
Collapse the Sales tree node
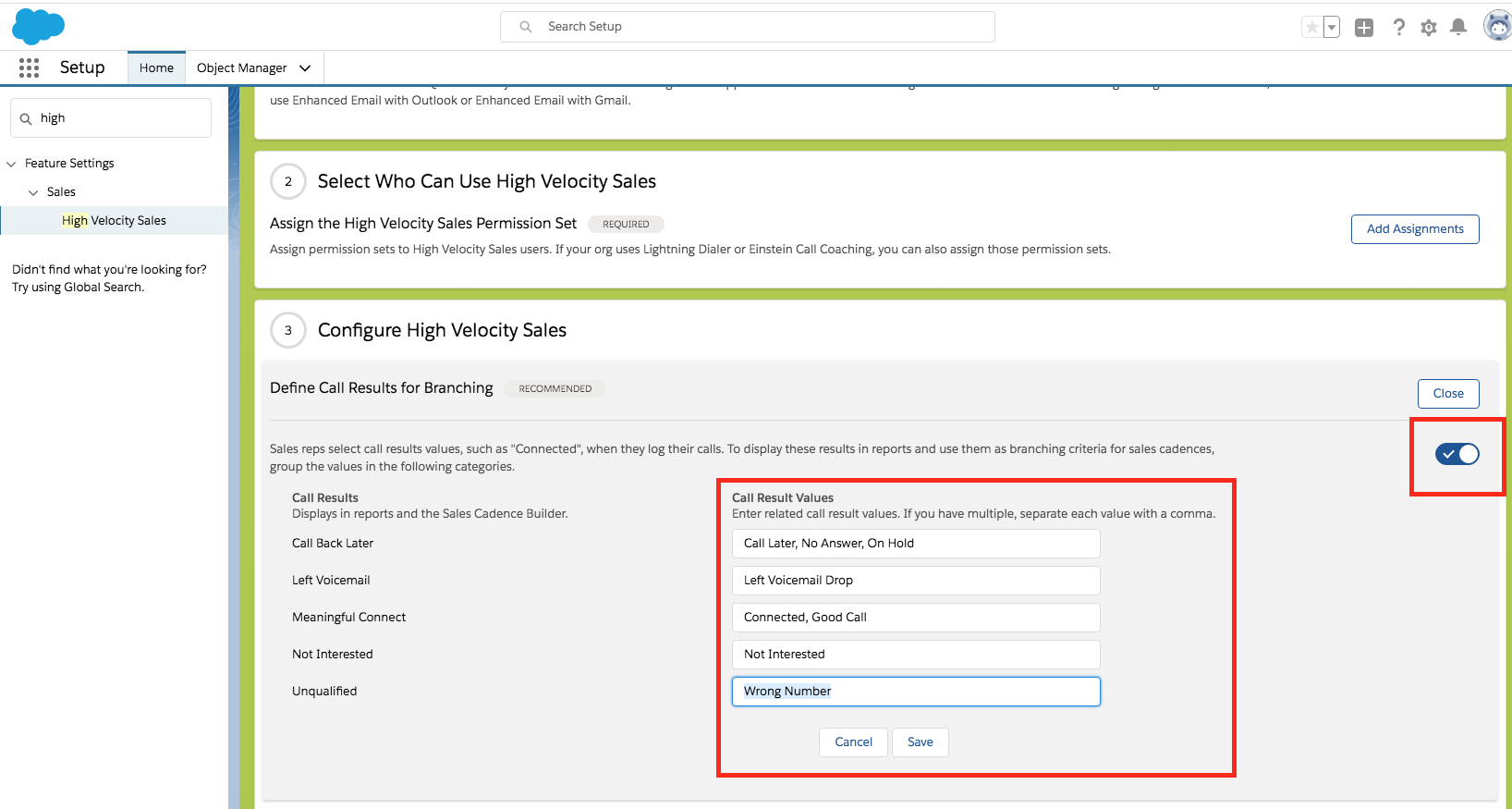click(33, 192)
